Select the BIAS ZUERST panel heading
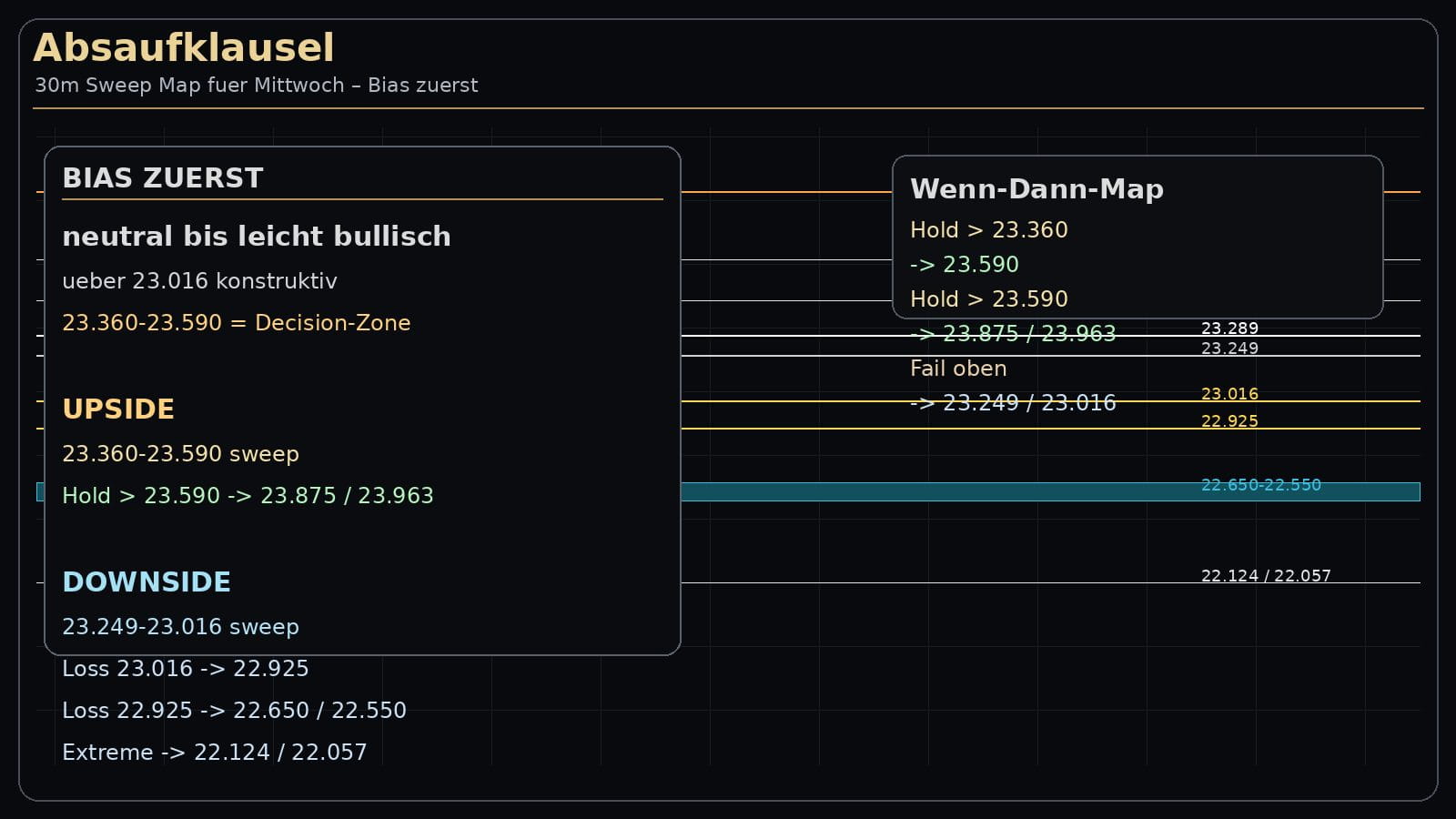This screenshot has height=819, width=1456. 163,178
